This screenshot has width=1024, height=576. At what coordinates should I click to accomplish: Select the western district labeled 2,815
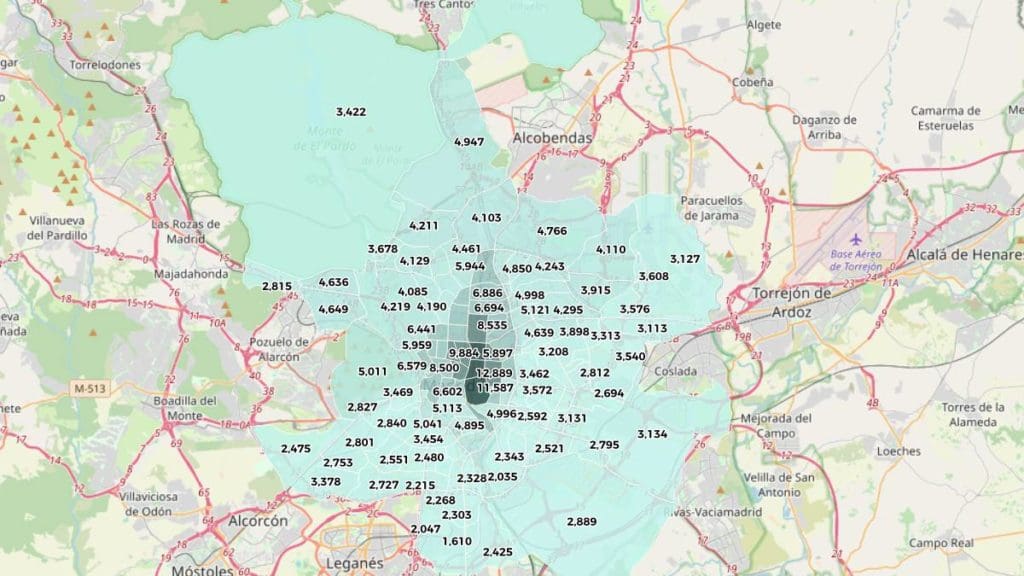pos(277,286)
